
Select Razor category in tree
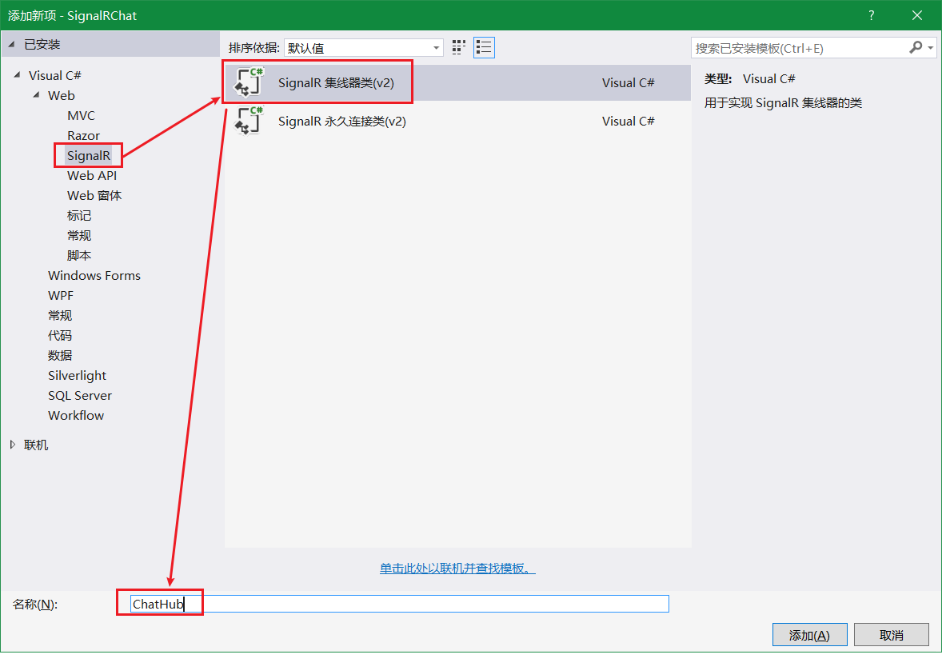coord(83,136)
